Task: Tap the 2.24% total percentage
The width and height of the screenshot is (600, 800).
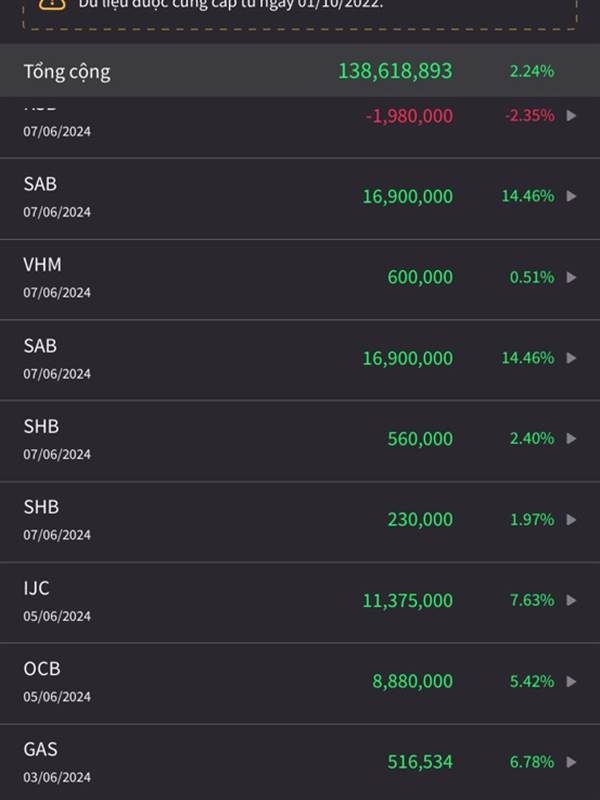Action: pyautogui.click(x=532, y=71)
